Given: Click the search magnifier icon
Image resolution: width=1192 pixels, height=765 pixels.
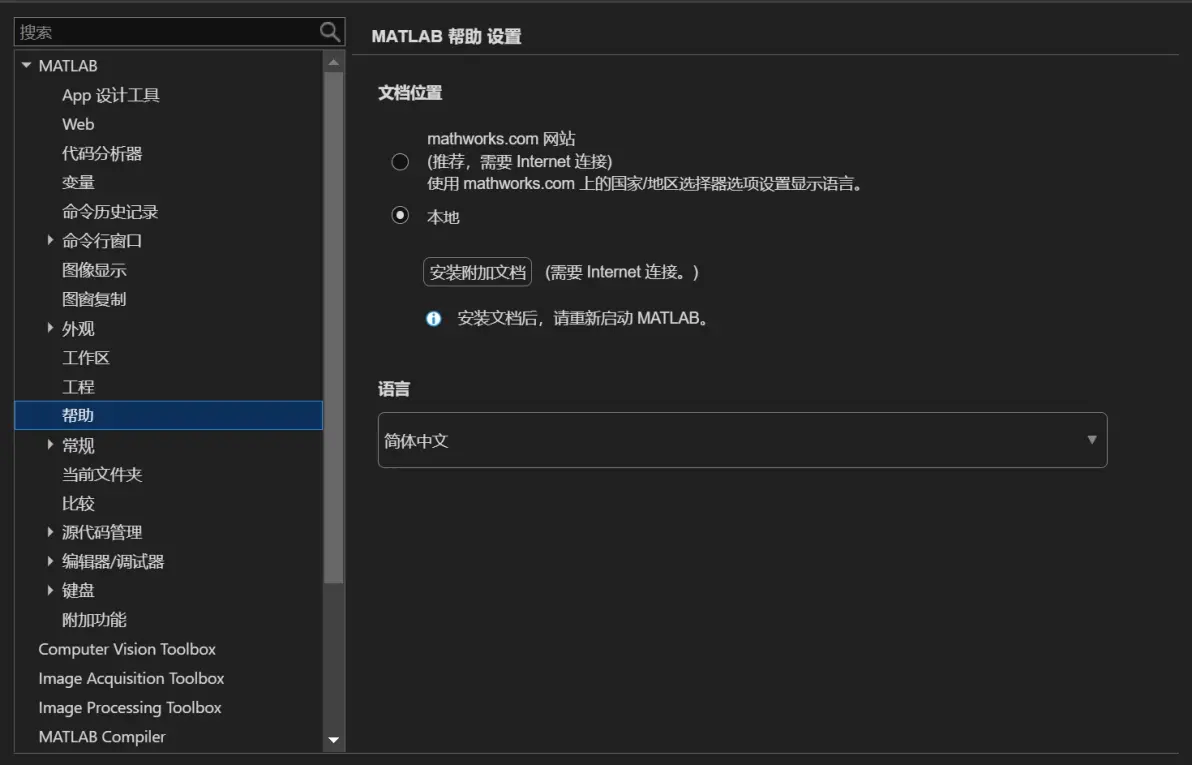Looking at the screenshot, I should pos(329,31).
